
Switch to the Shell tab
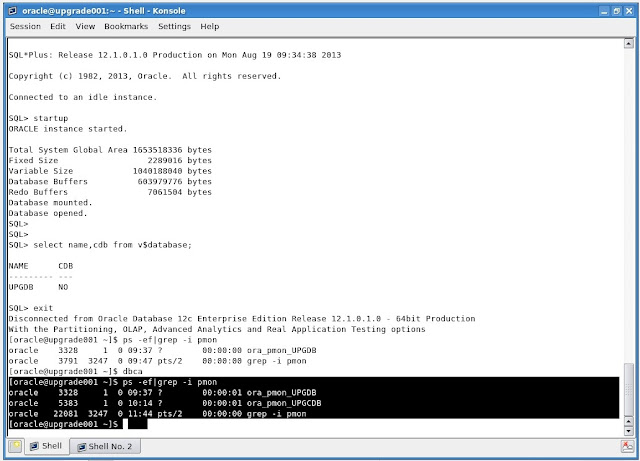[x=47, y=446]
